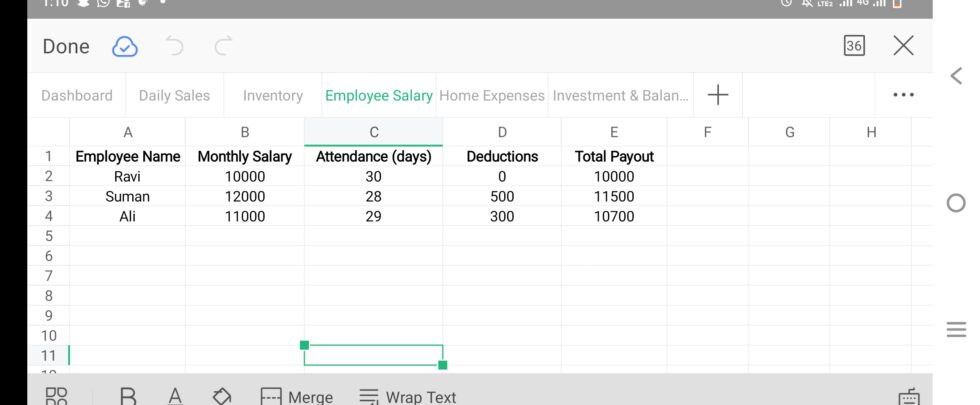Open the three-dot sheet tabs overflow menu
The height and width of the screenshot is (405, 980).
click(903, 95)
